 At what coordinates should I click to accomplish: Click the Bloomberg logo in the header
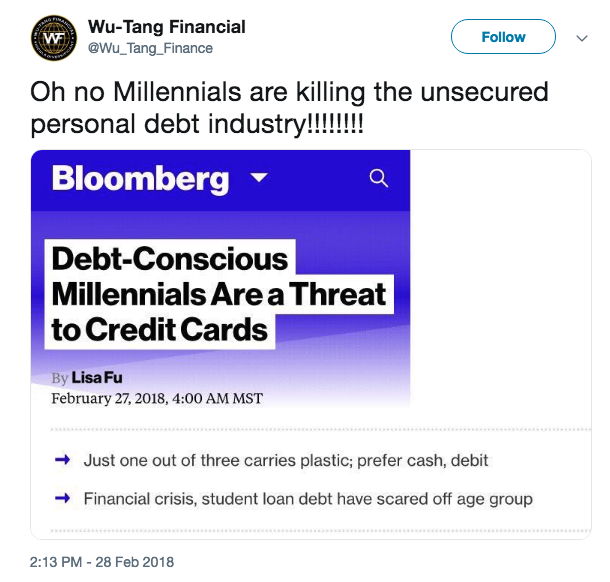pos(140,179)
